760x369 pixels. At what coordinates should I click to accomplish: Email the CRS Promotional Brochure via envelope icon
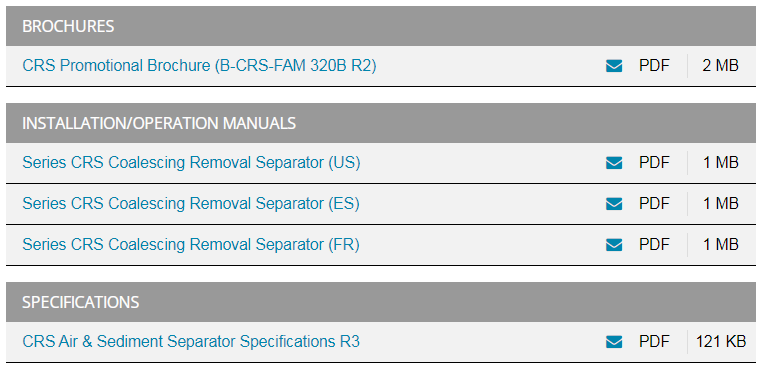click(x=614, y=66)
